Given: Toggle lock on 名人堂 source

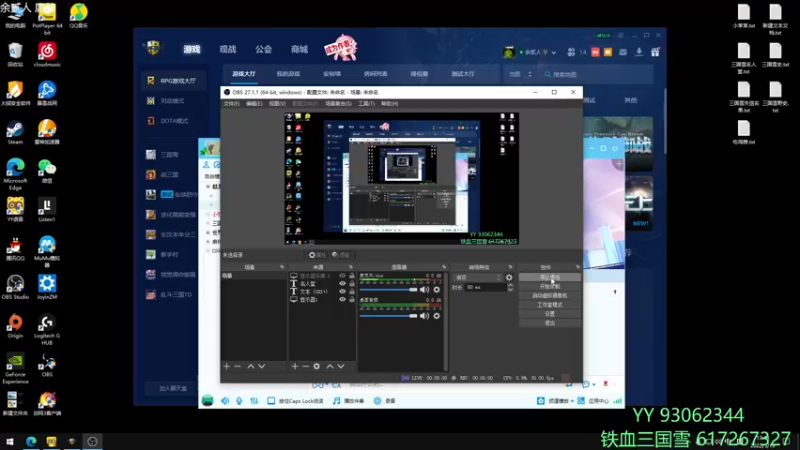Looking at the screenshot, I should click(352, 284).
